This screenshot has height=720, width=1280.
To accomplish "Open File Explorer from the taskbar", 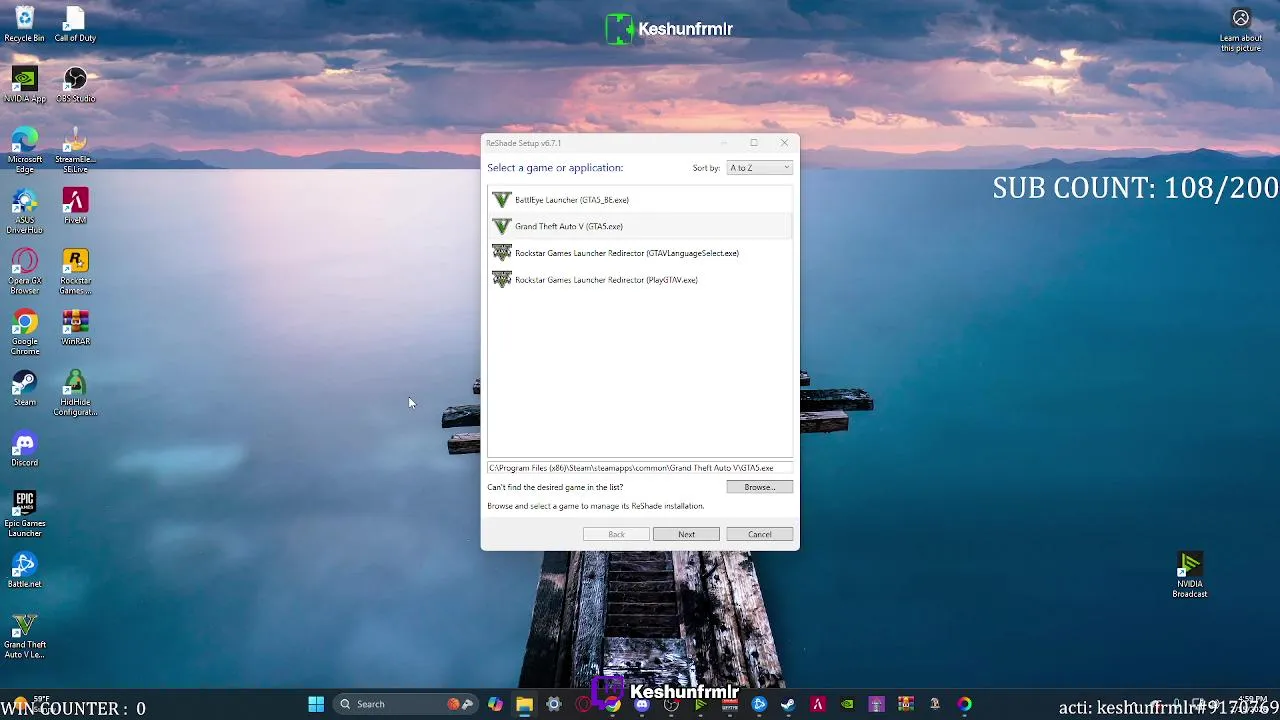I will (x=524, y=704).
